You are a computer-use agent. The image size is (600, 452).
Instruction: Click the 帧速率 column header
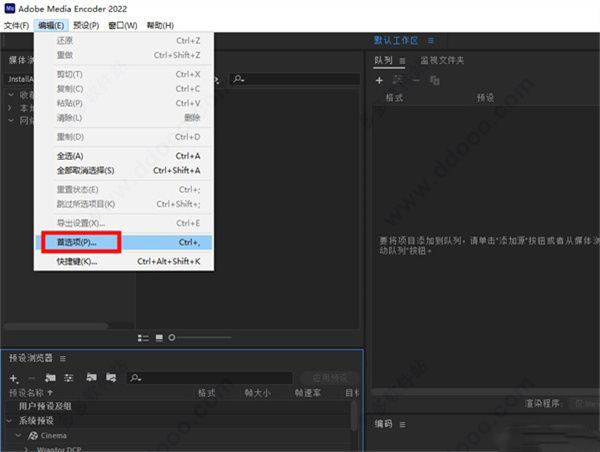pos(308,393)
